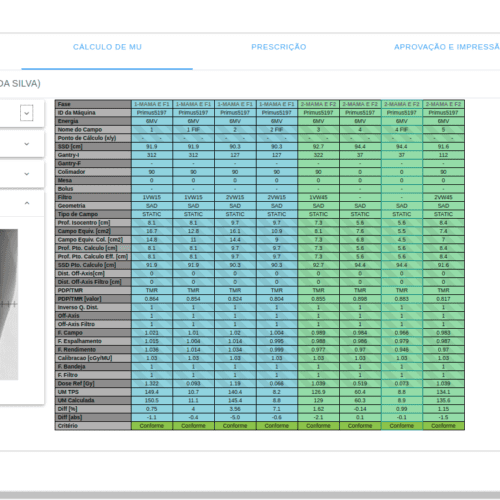Viewport: 500px width, 500px height.
Task: Click 1.322 in Dose Ref [Gy] row
Action: pos(152,384)
